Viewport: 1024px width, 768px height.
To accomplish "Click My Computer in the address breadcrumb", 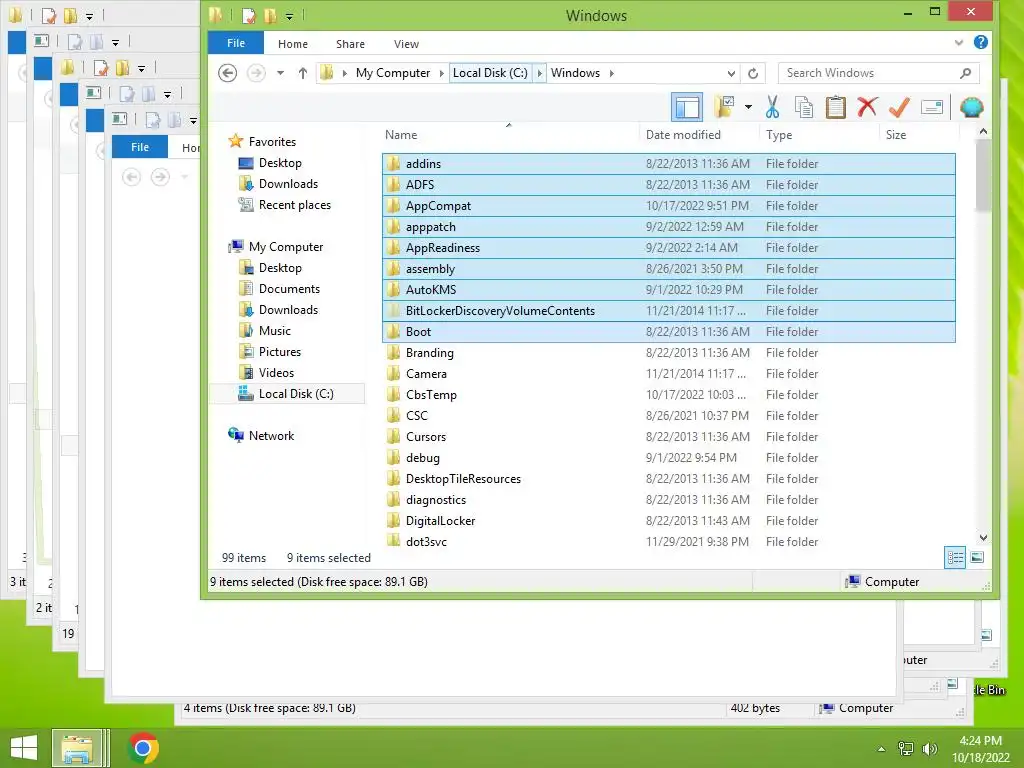I will click(x=392, y=72).
